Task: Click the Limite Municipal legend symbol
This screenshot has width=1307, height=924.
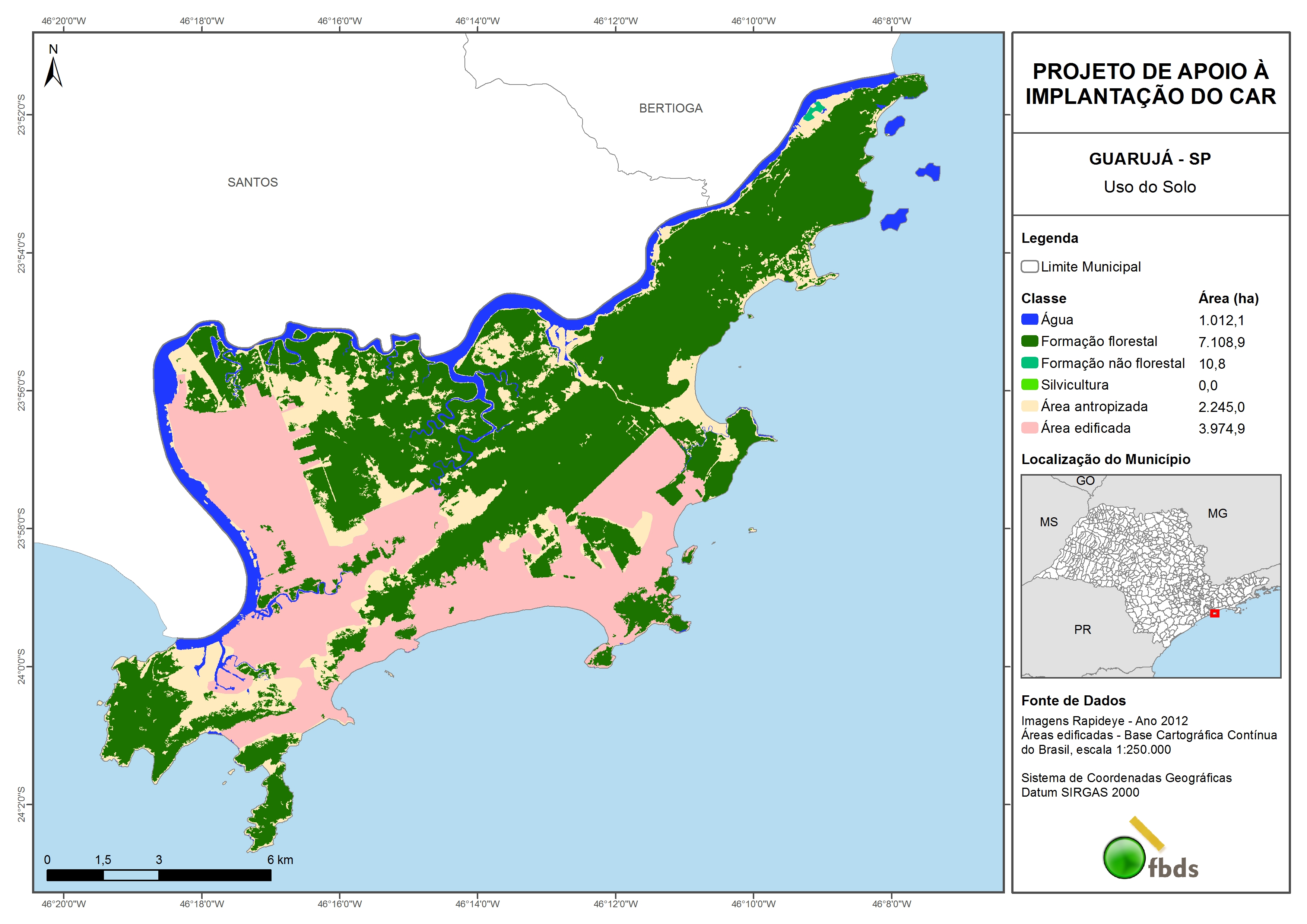Action: [x=1029, y=266]
